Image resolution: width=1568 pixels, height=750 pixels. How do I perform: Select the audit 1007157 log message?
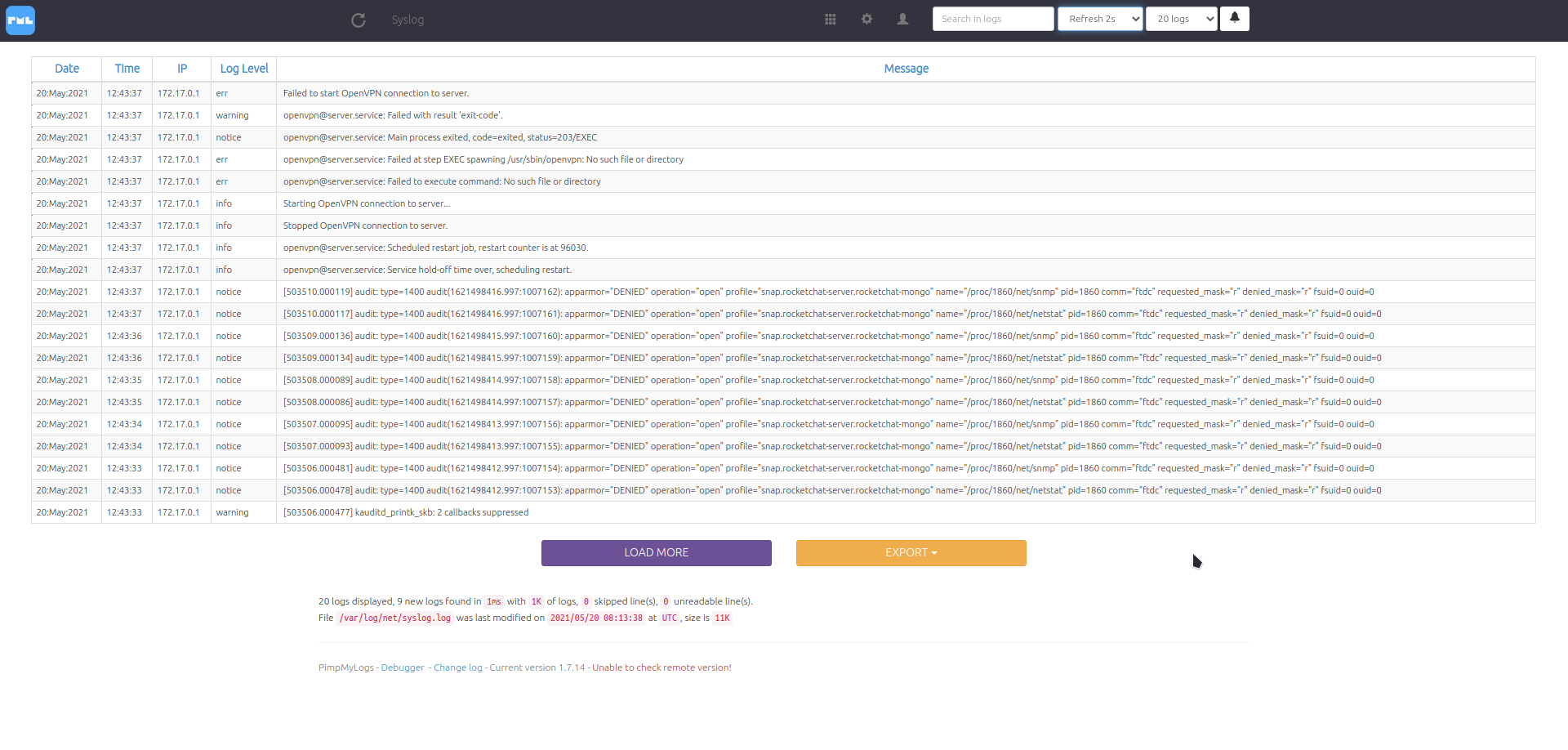pos(832,402)
